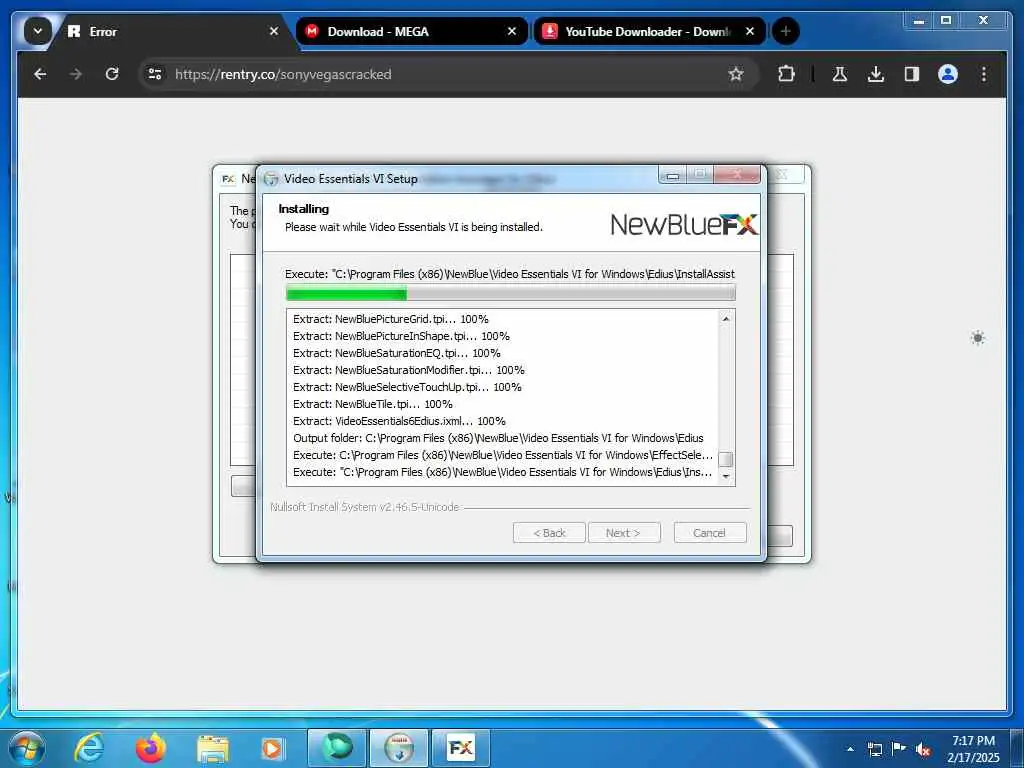Launch Firefox from taskbar
The width and height of the screenshot is (1024, 768).
tap(151, 748)
